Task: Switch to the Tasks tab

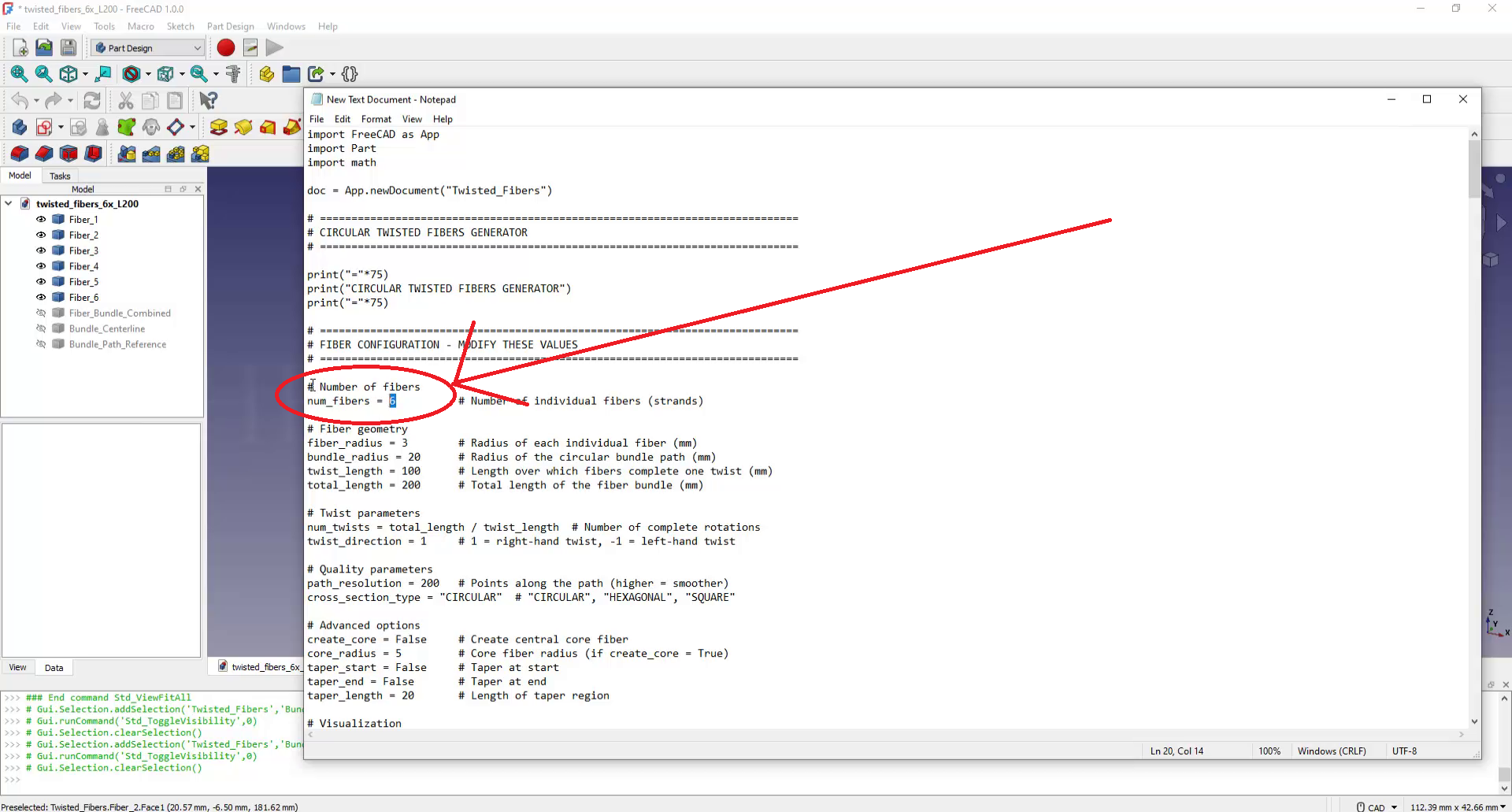Action: 60,176
